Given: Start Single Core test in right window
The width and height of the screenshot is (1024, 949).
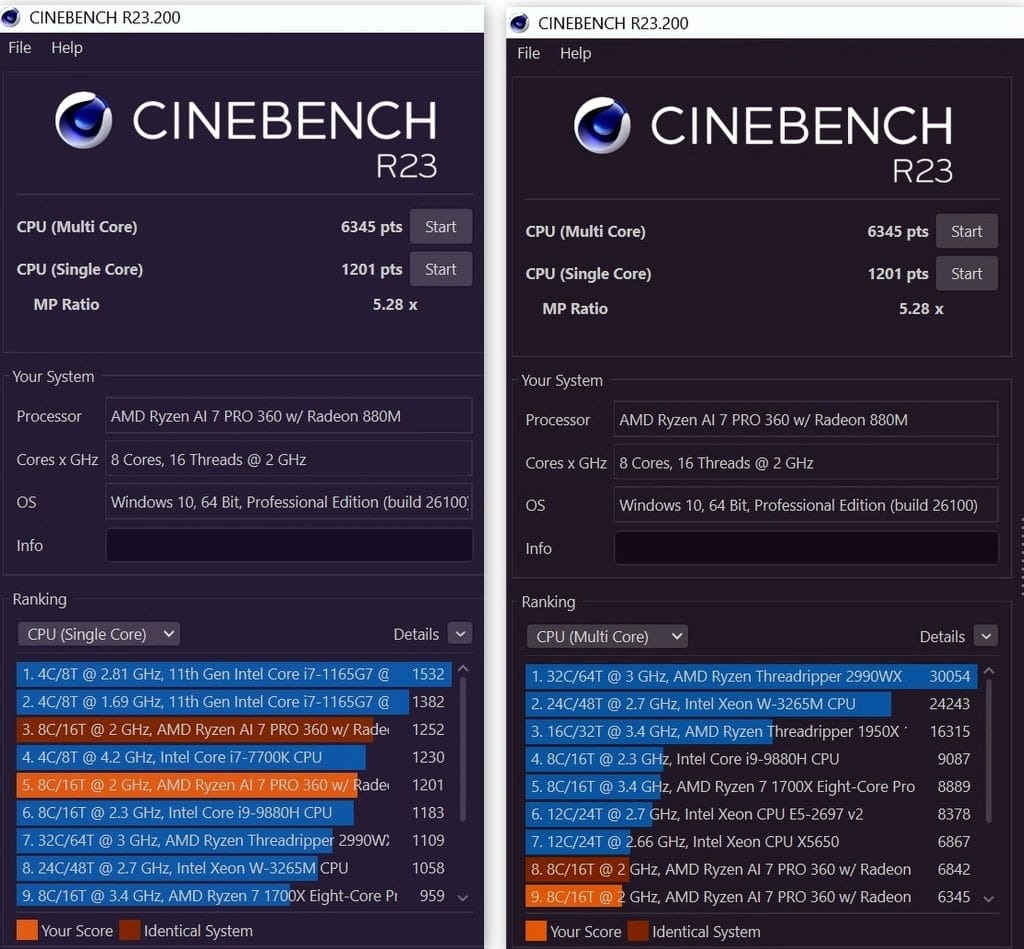Looking at the screenshot, I should click(967, 274).
